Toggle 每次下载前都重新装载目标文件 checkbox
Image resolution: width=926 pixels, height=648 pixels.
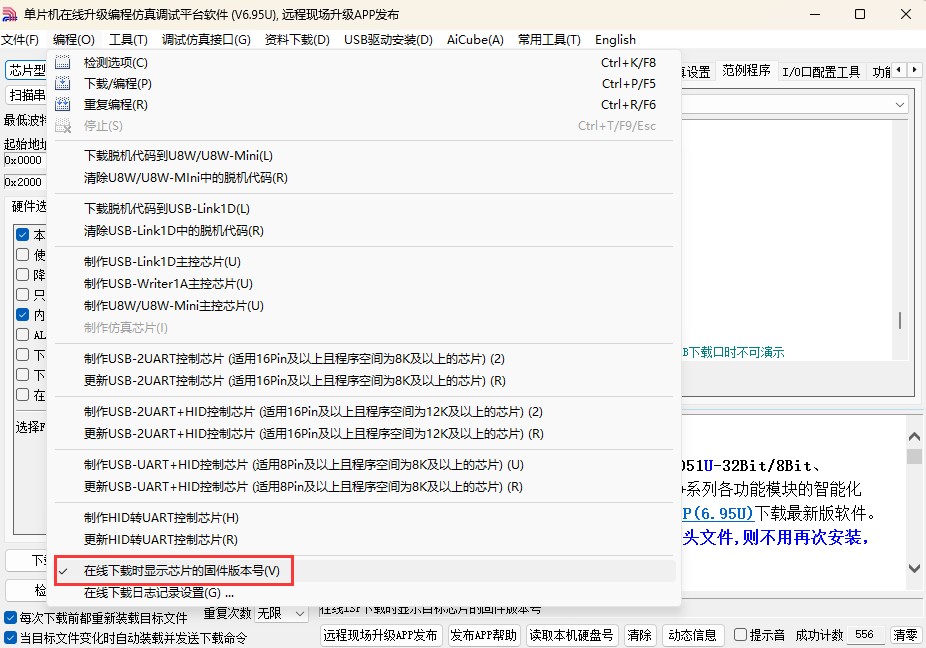coord(10,618)
